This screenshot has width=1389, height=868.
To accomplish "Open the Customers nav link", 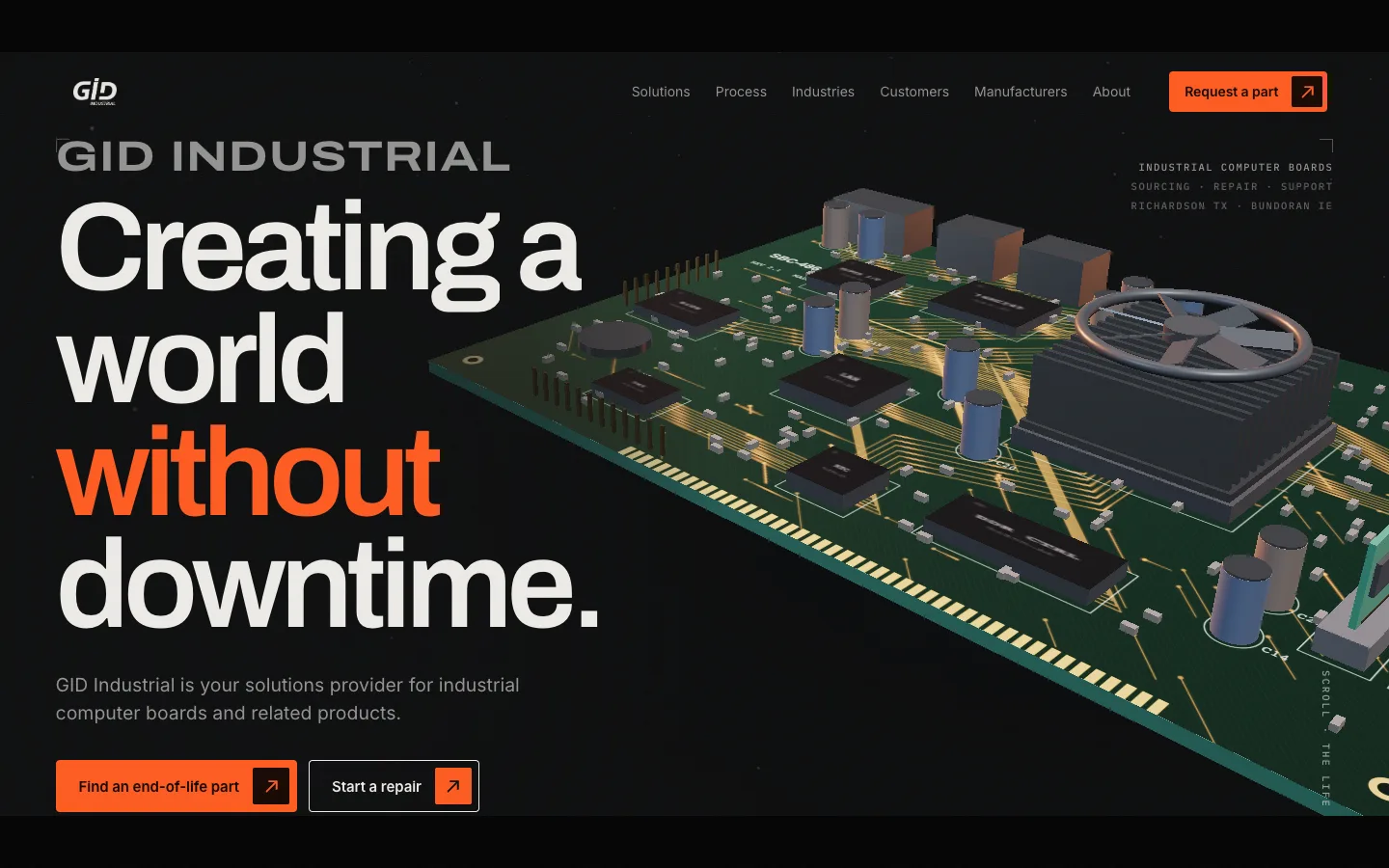I will pos(914,92).
